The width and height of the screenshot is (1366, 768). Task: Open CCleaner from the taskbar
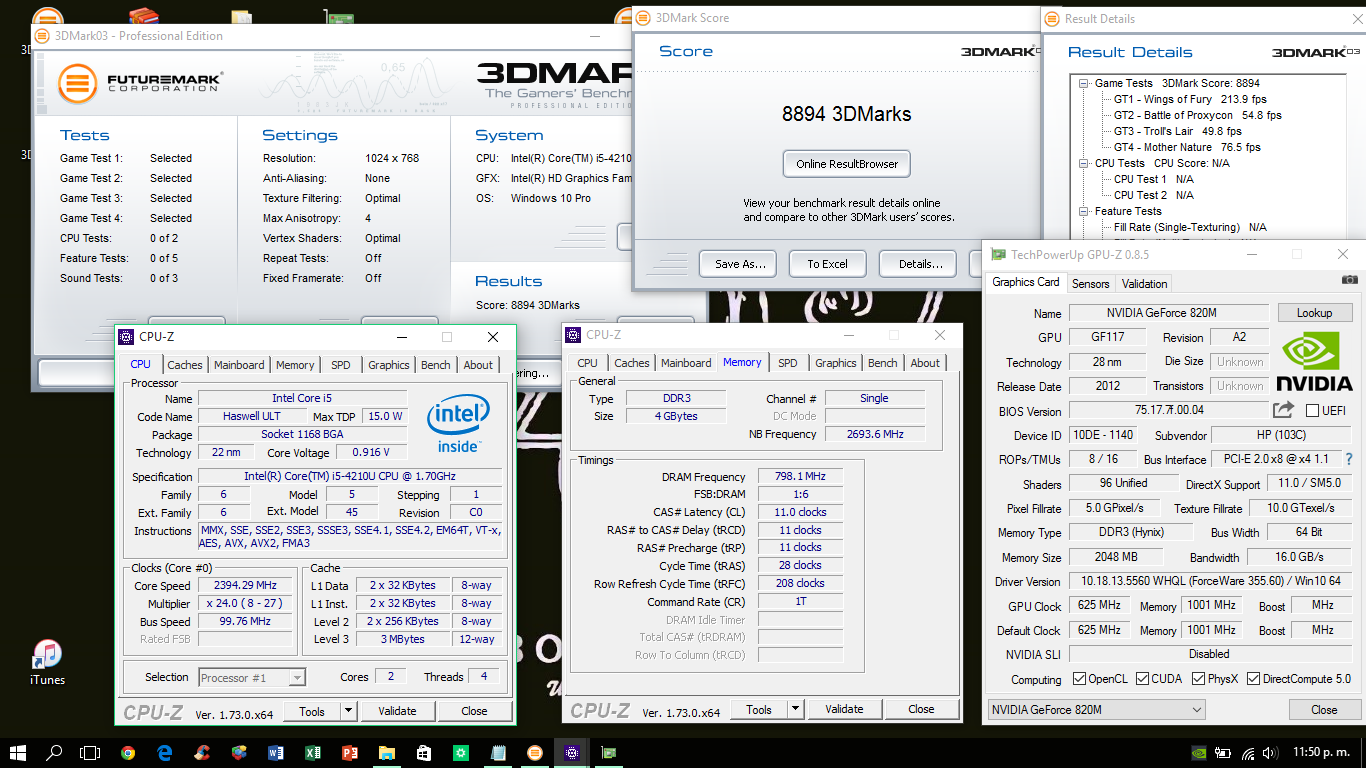[x=202, y=753]
